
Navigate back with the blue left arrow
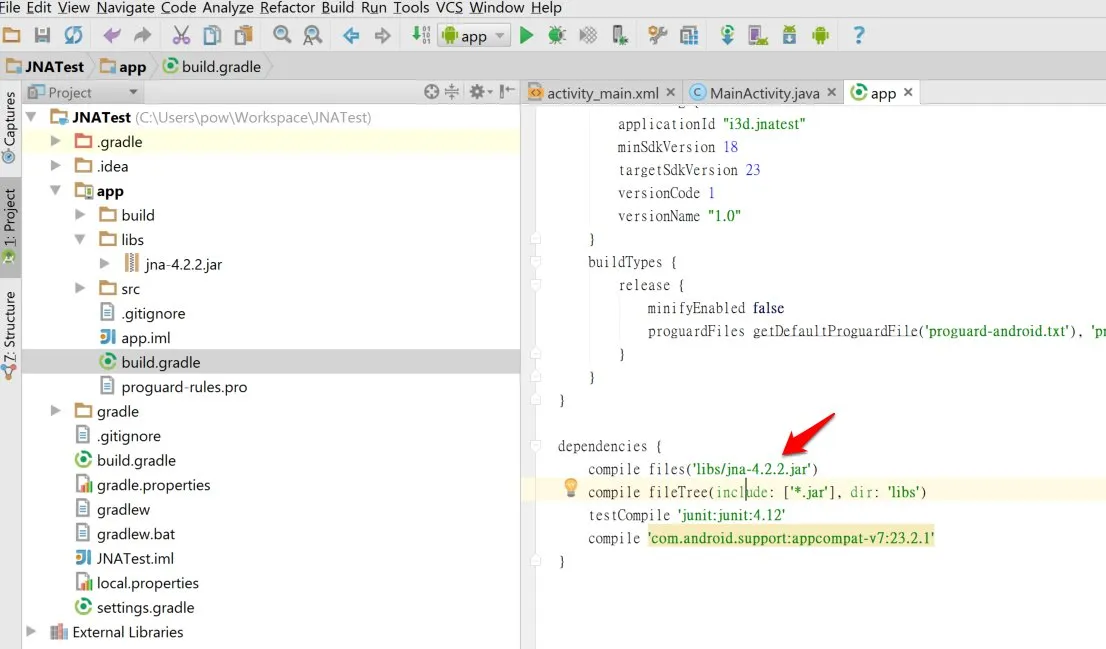pos(351,35)
